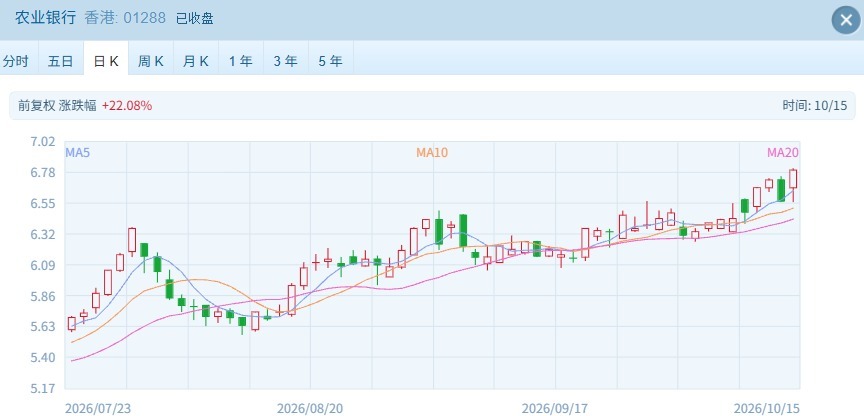Viewport: 864px width, 416px height.
Task: Click the 5.40 price axis label
Action: coord(44,358)
